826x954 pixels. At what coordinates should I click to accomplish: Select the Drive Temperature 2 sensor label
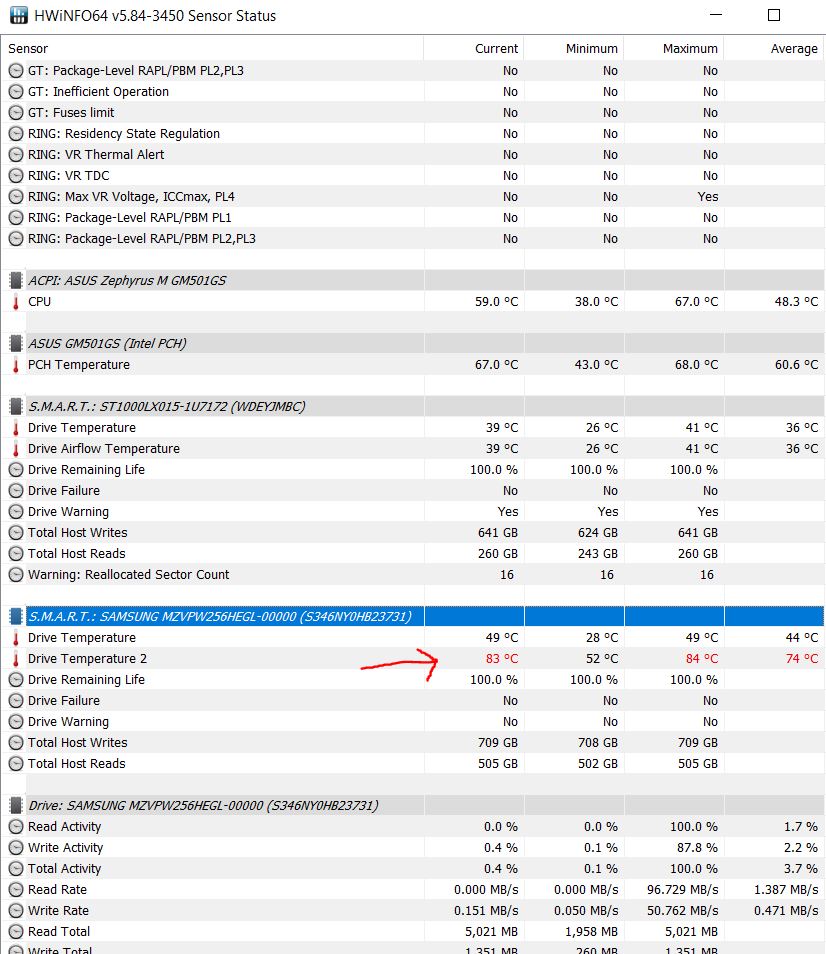coord(88,659)
